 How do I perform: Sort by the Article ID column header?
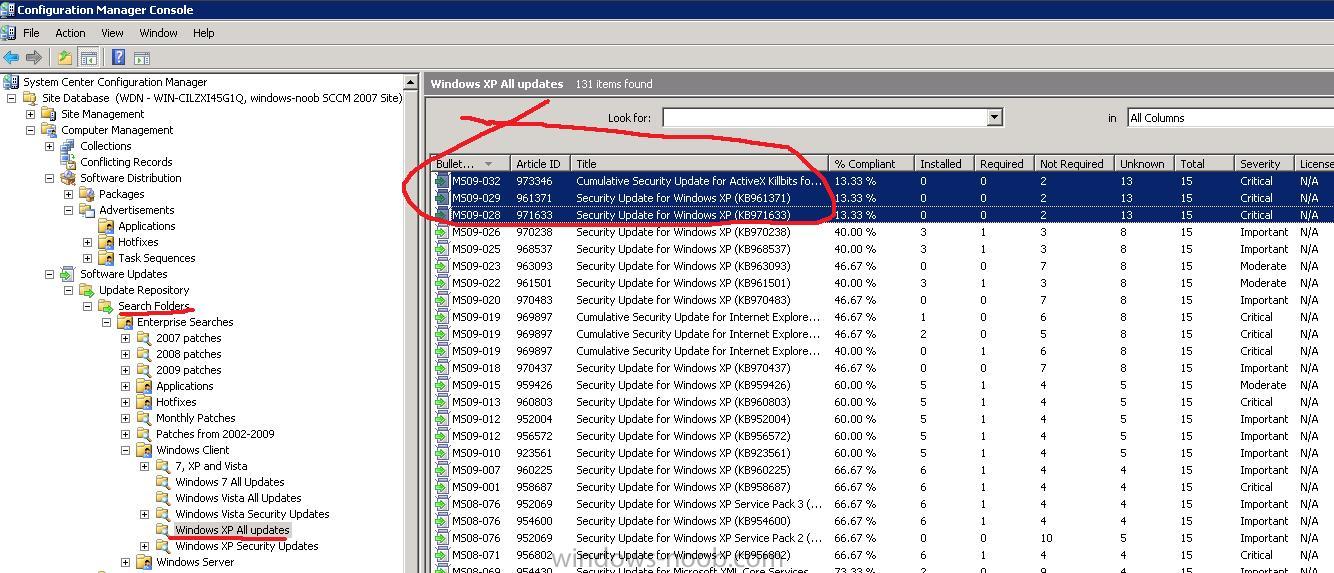[x=540, y=164]
